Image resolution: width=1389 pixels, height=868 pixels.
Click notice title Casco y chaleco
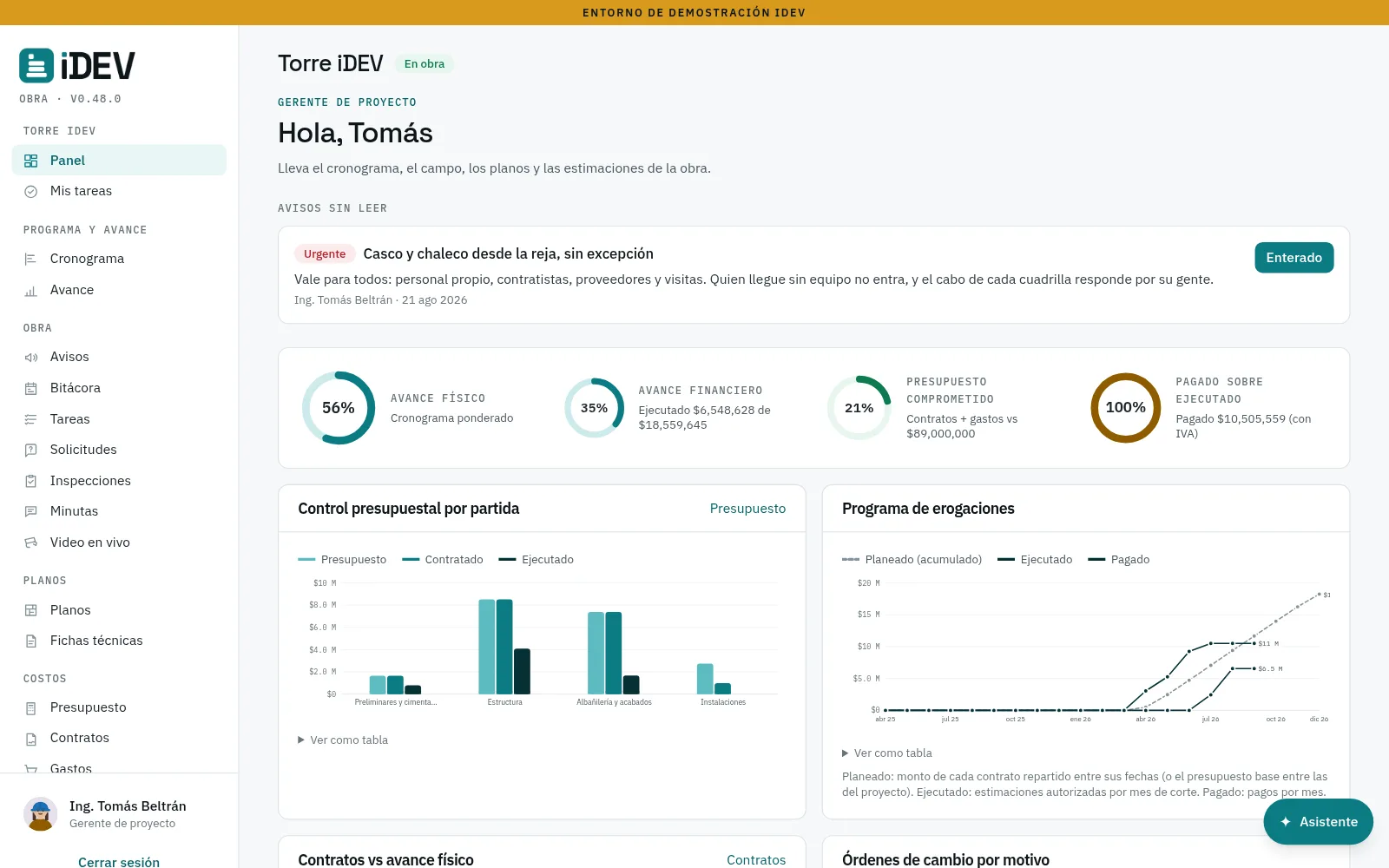508,254
